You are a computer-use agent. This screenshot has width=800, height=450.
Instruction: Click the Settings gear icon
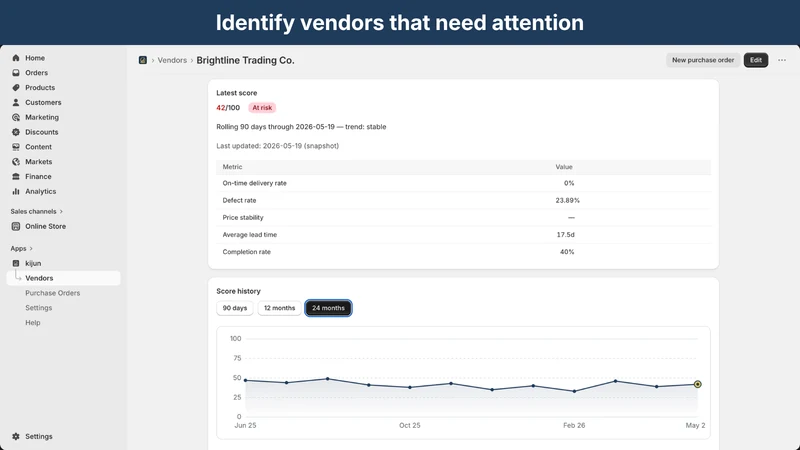[x=16, y=437]
